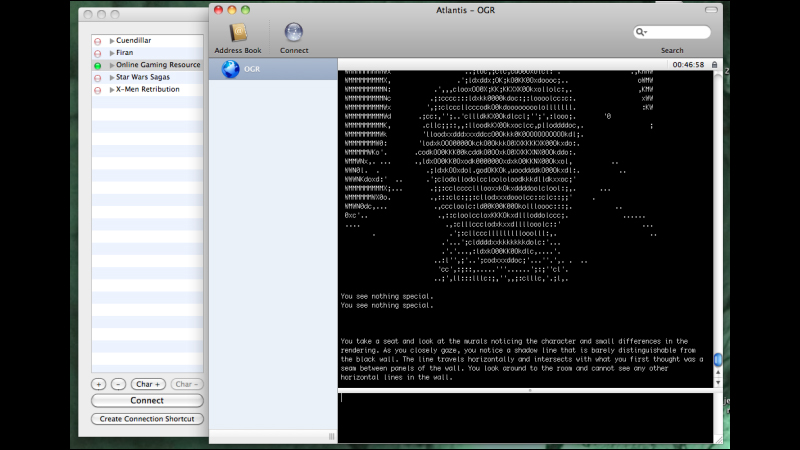Click into the Search field
Image resolution: width=800 pixels, height=450 pixels.
pyautogui.click(x=672, y=32)
